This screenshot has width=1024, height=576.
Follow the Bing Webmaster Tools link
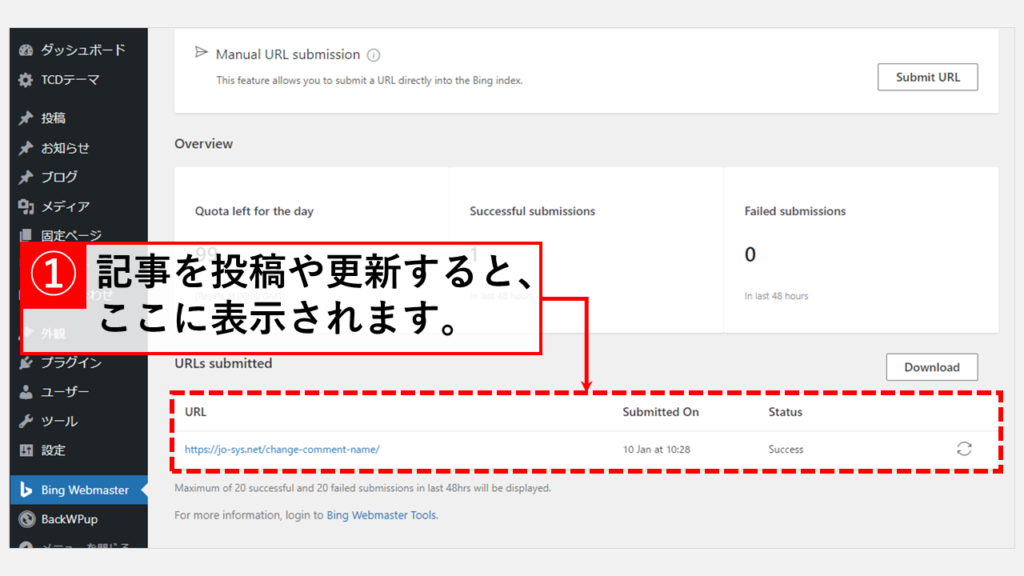pyautogui.click(x=382, y=516)
